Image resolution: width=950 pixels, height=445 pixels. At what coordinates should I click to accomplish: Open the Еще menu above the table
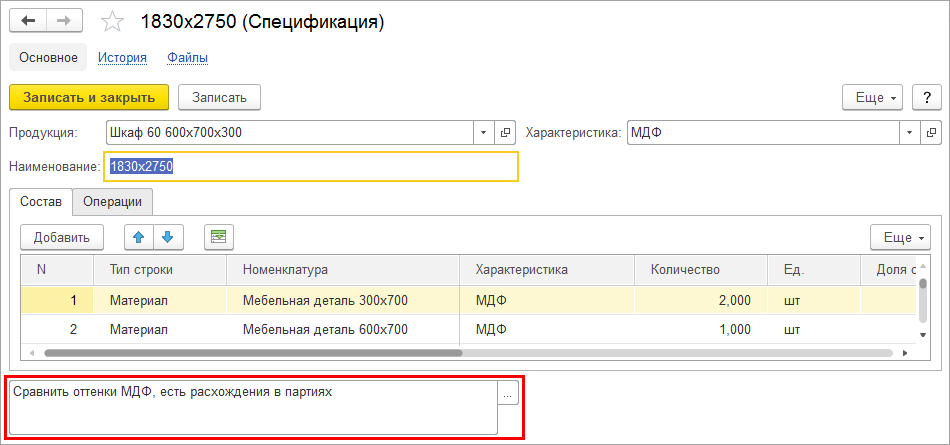900,238
